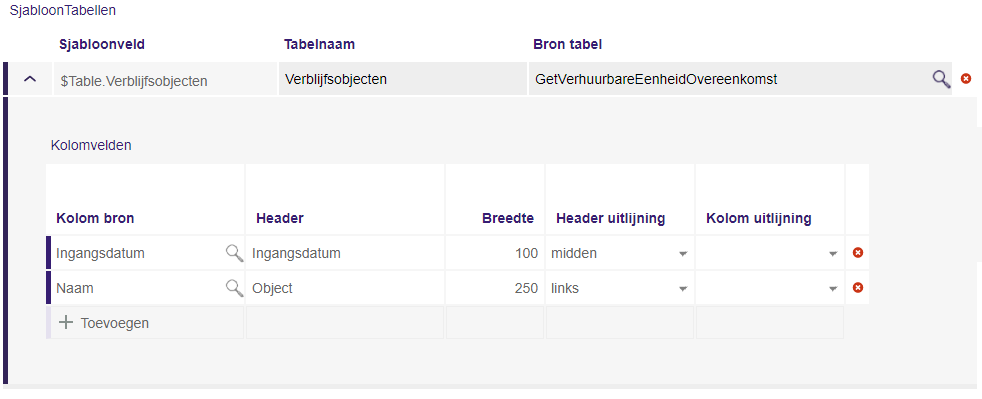Remove the Ingangsdatum column row
982x399 pixels.
click(858, 252)
